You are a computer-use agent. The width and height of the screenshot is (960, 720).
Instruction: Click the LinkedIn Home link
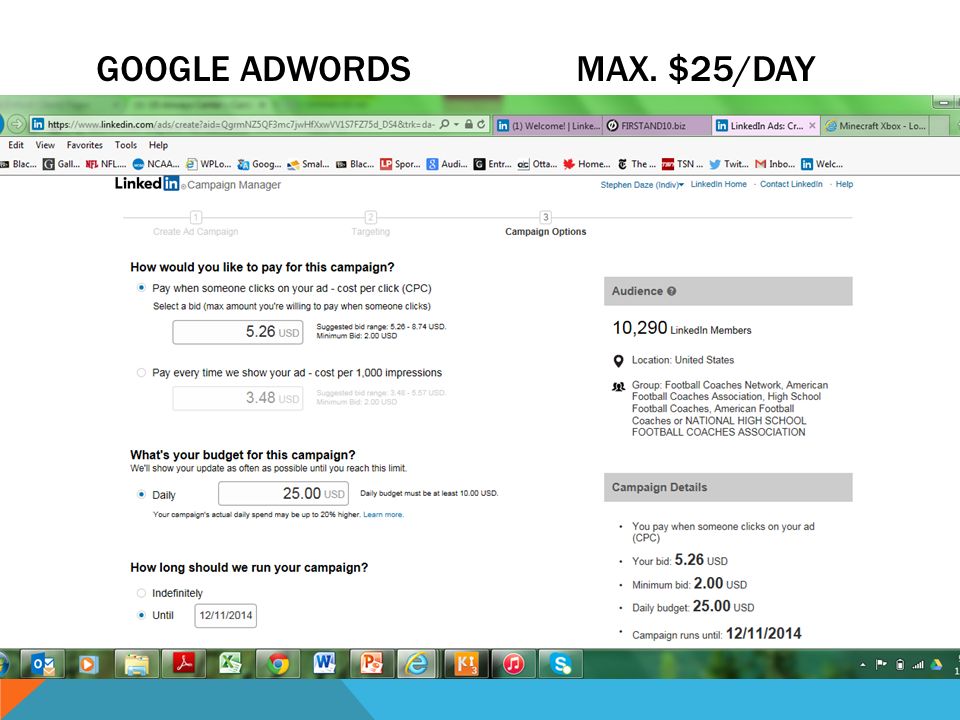pyautogui.click(x=719, y=184)
